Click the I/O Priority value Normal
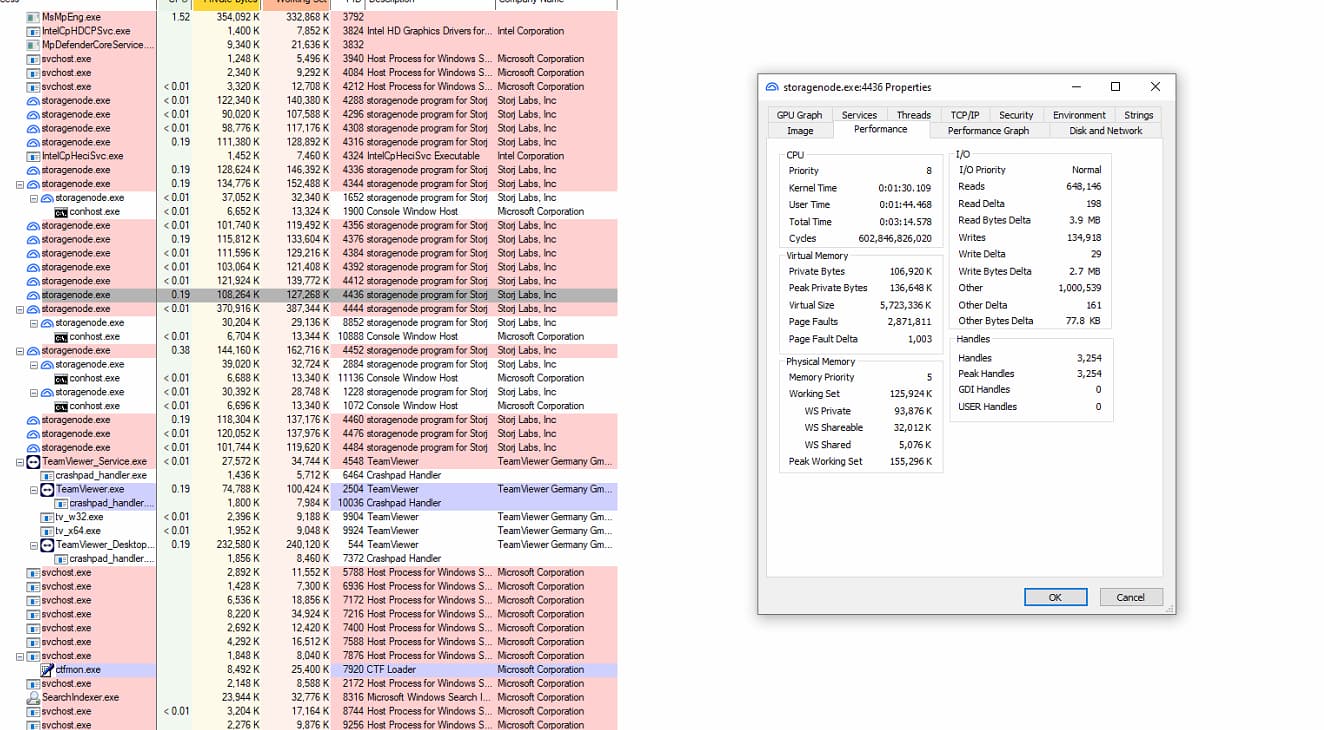 (x=1086, y=170)
